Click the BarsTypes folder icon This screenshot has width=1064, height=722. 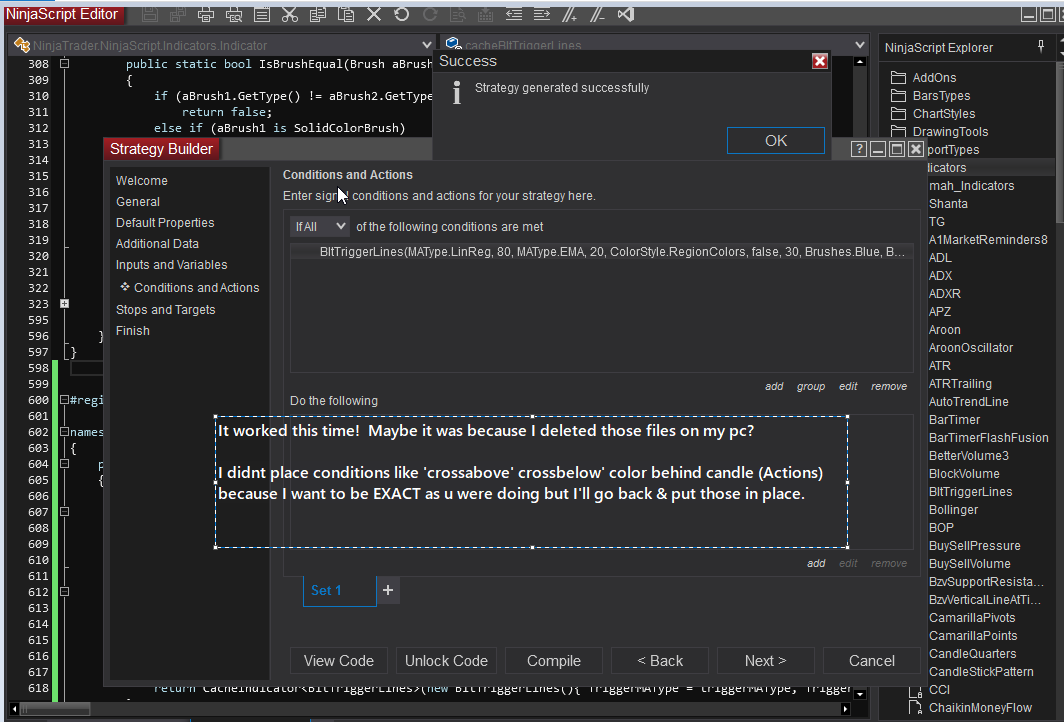pyautogui.click(x=898, y=95)
